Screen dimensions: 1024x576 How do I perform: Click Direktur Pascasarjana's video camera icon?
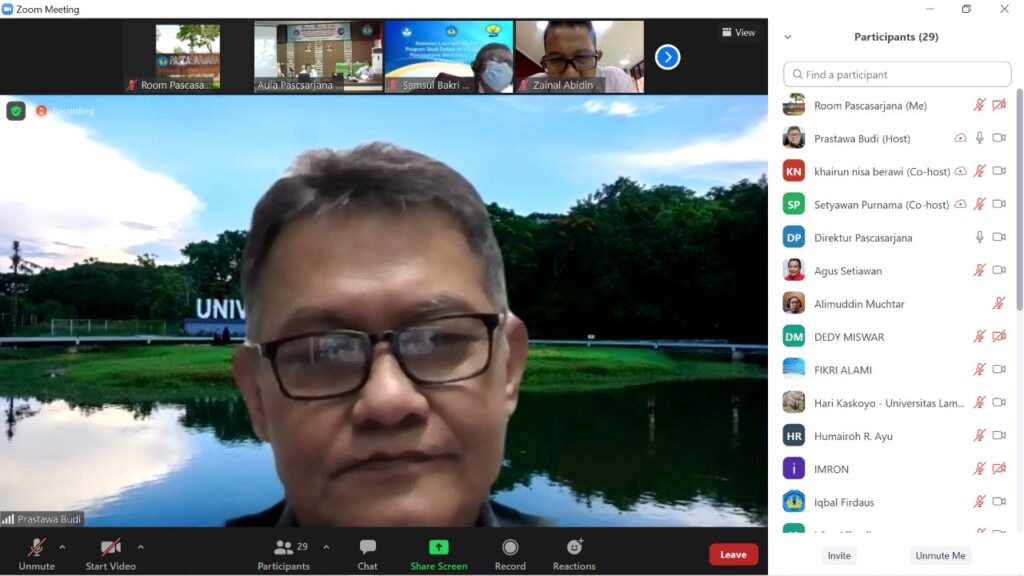pos(998,237)
